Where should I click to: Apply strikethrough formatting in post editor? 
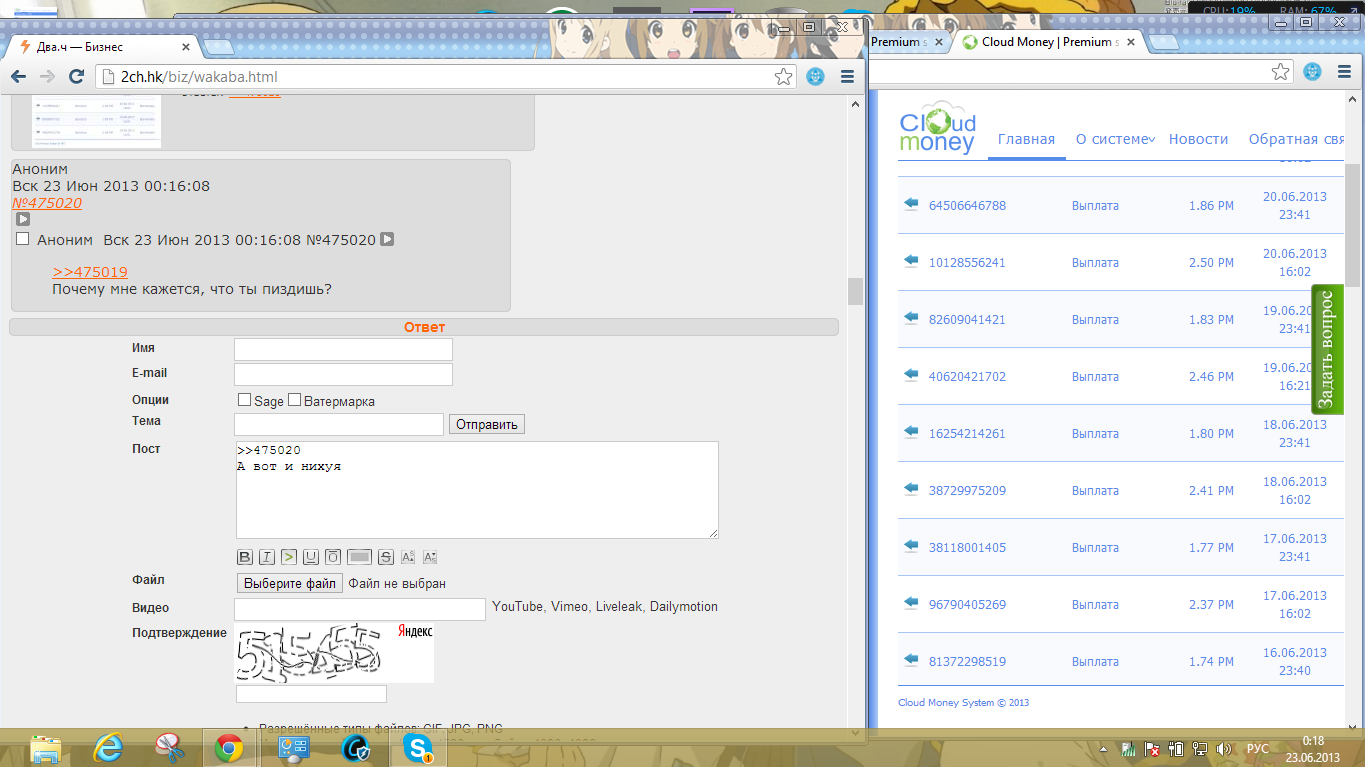click(386, 557)
